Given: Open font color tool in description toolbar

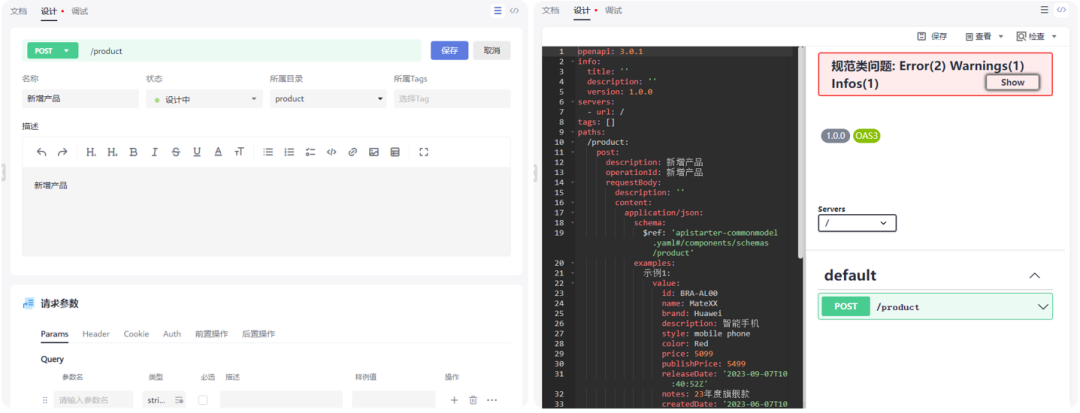Looking at the screenshot, I should coord(218,152).
